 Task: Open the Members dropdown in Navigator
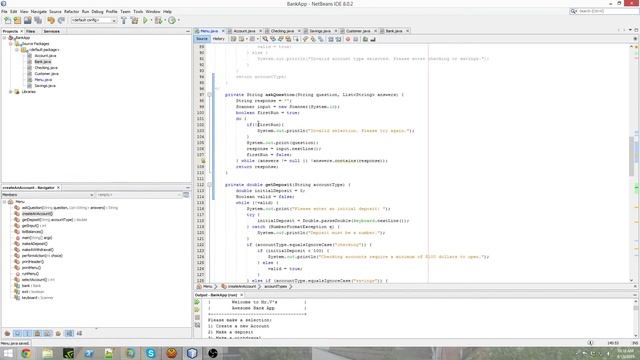[48, 195]
